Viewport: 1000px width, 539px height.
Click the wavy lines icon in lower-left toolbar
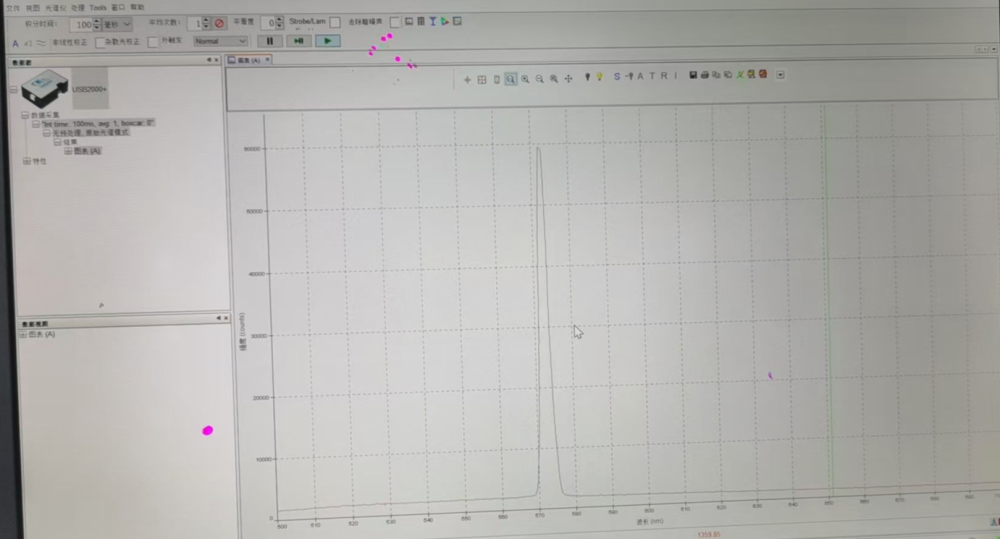pyautogui.click(x=41, y=43)
